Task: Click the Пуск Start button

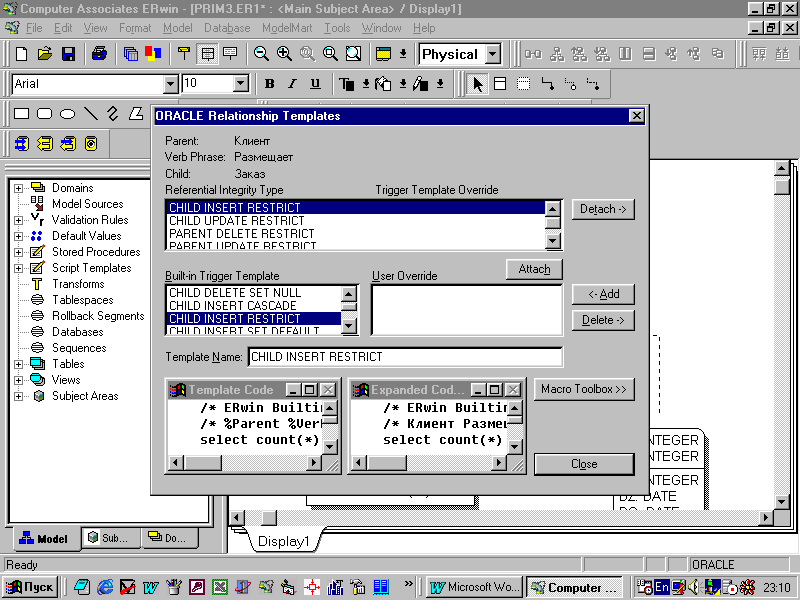Action: pos(30,587)
